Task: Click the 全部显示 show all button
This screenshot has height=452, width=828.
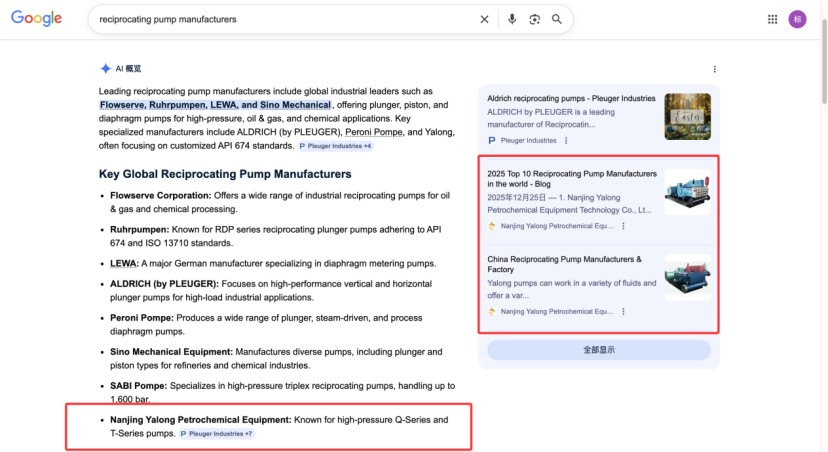Action: pos(598,350)
